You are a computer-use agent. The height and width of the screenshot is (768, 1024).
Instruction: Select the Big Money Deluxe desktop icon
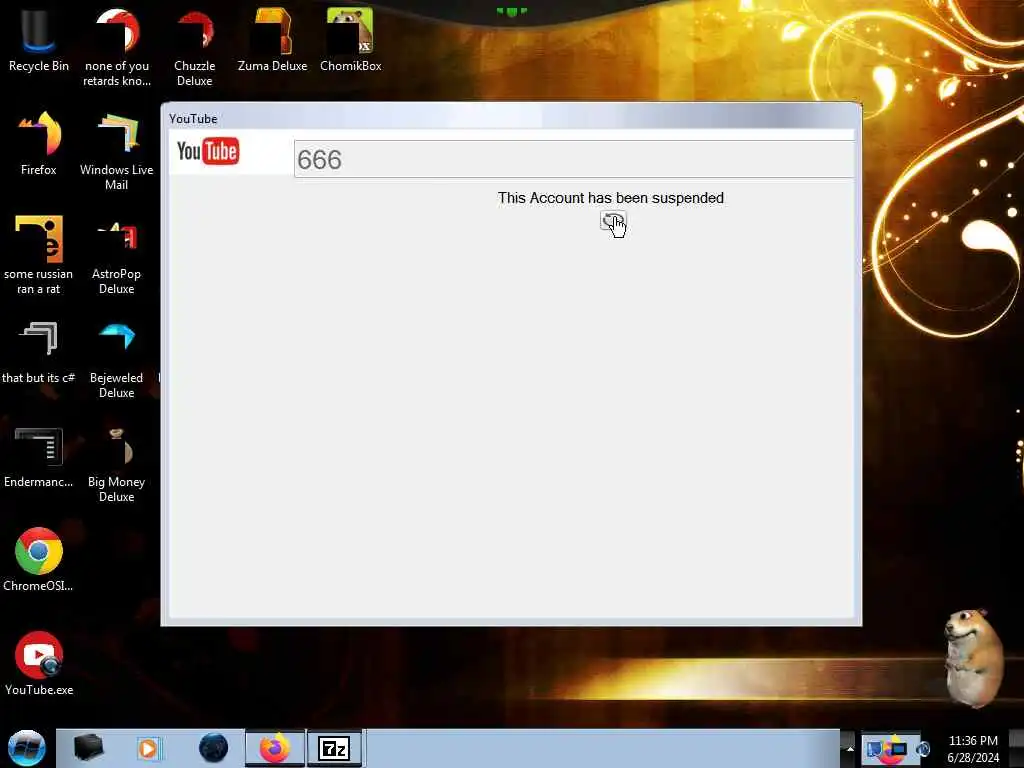click(117, 465)
